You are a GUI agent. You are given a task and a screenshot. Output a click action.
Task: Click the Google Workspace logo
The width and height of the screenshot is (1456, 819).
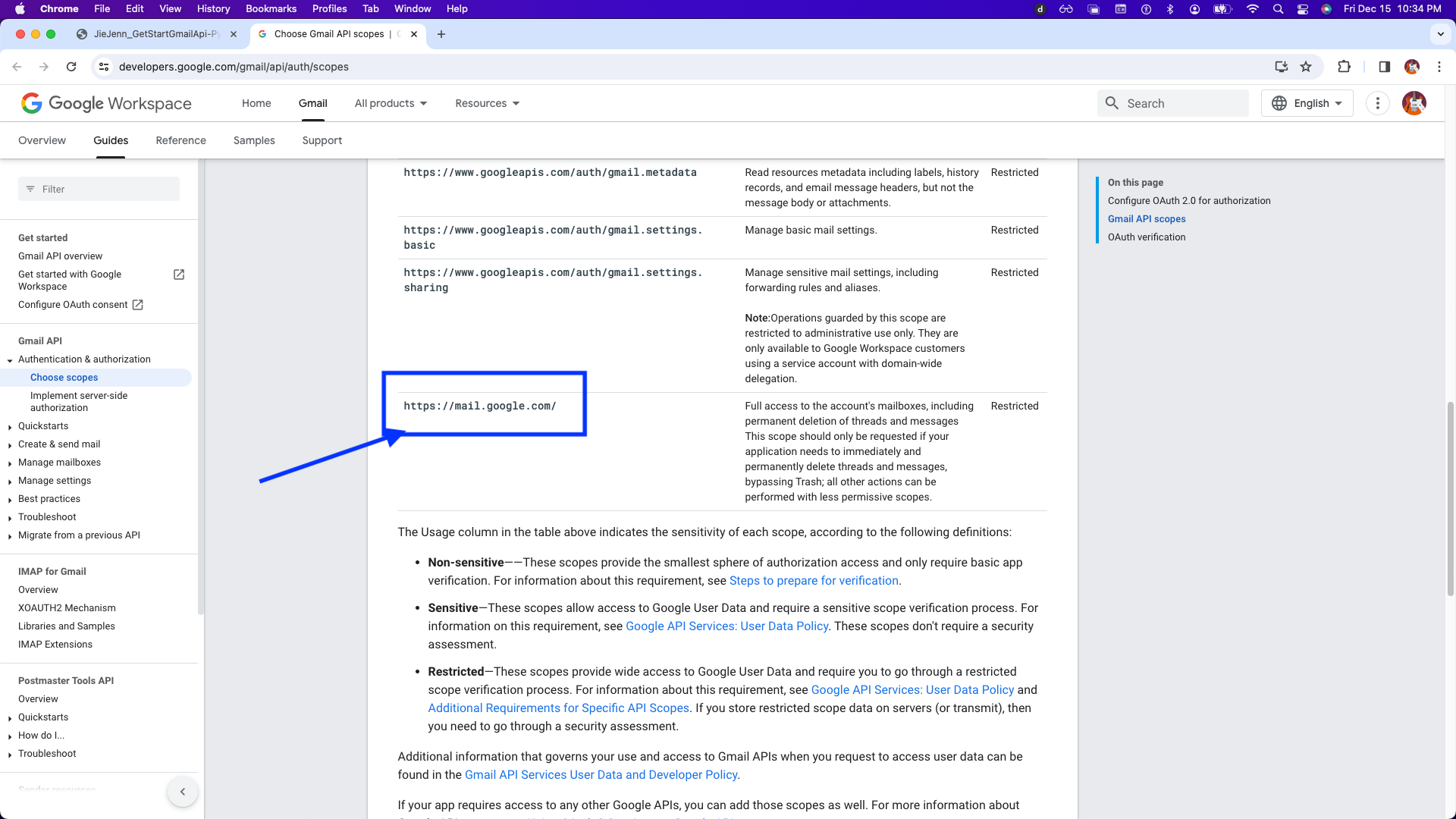(106, 103)
